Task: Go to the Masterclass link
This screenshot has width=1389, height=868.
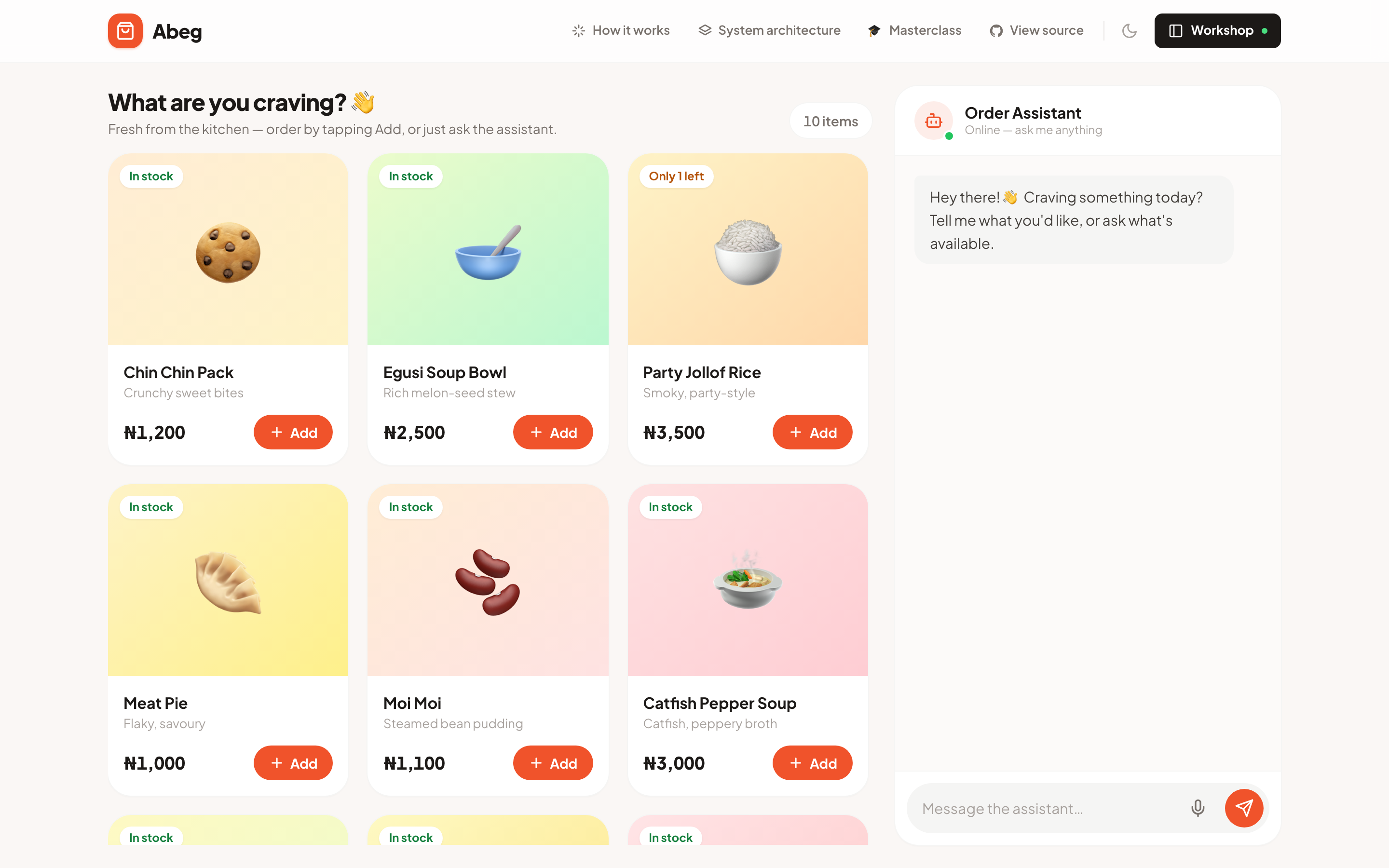Action: (914, 30)
